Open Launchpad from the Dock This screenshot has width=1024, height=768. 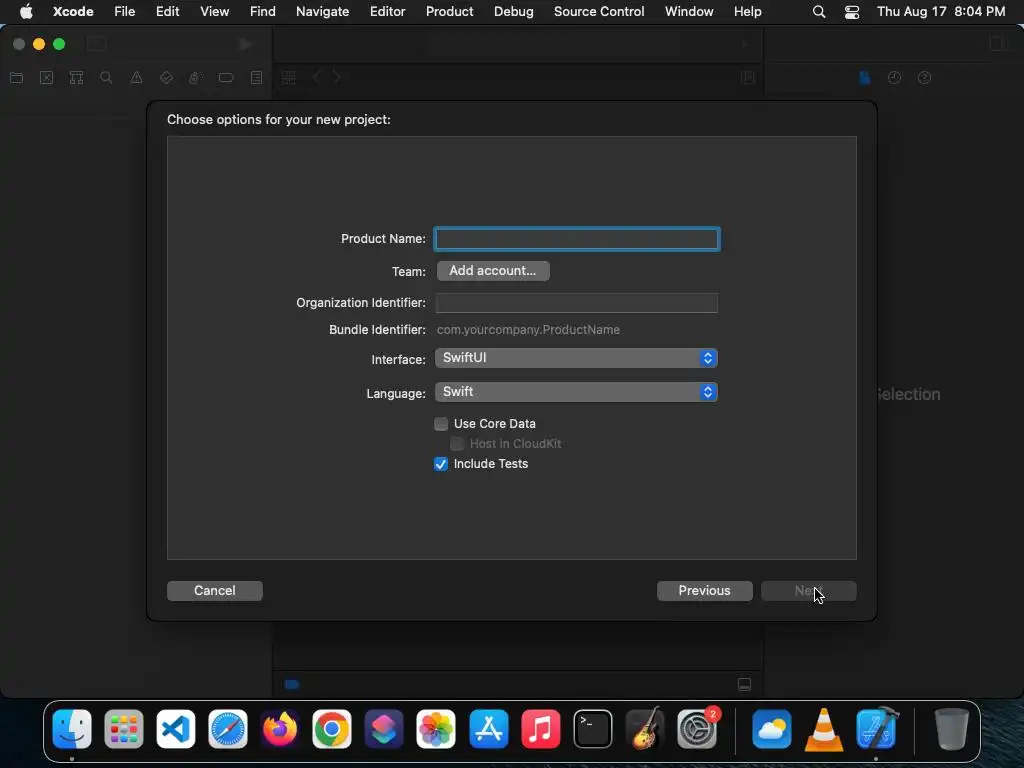pyautogui.click(x=123, y=729)
